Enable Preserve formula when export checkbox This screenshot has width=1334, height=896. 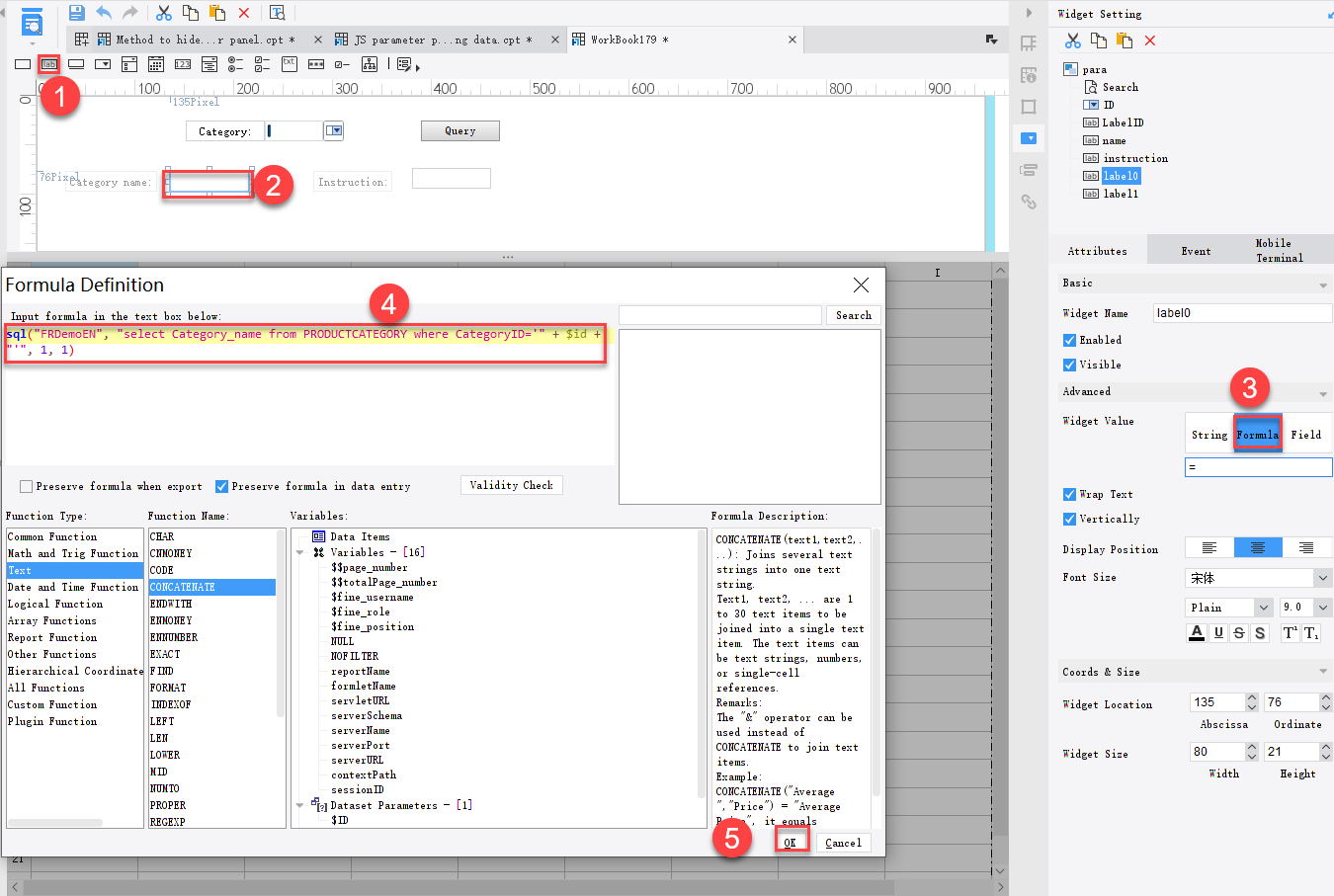tap(27, 486)
